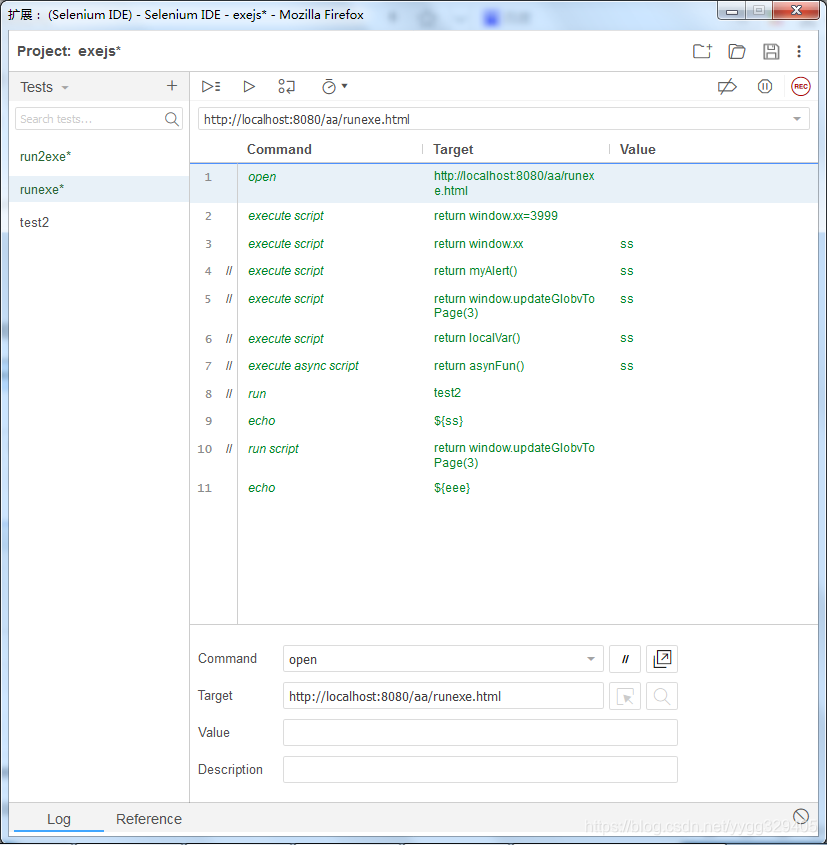Toggle comment marker on row 7
Viewport: 827px width, 845px height.
coord(229,366)
